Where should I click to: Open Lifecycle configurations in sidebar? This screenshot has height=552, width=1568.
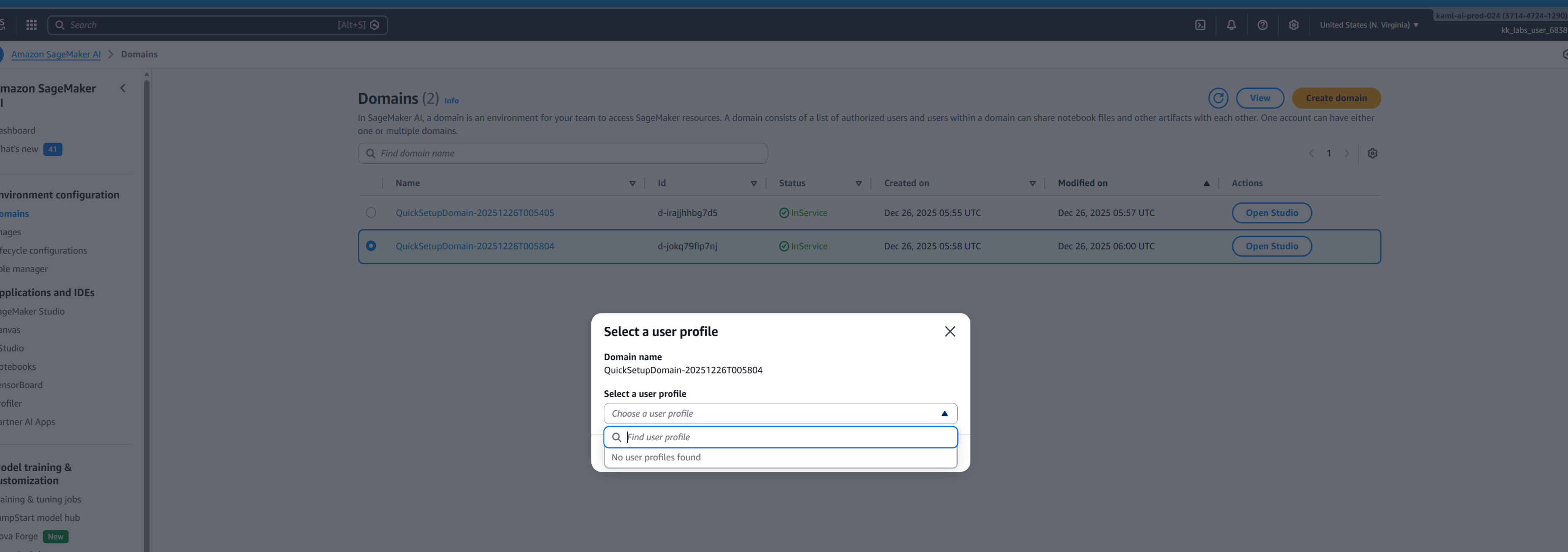click(43, 250)
